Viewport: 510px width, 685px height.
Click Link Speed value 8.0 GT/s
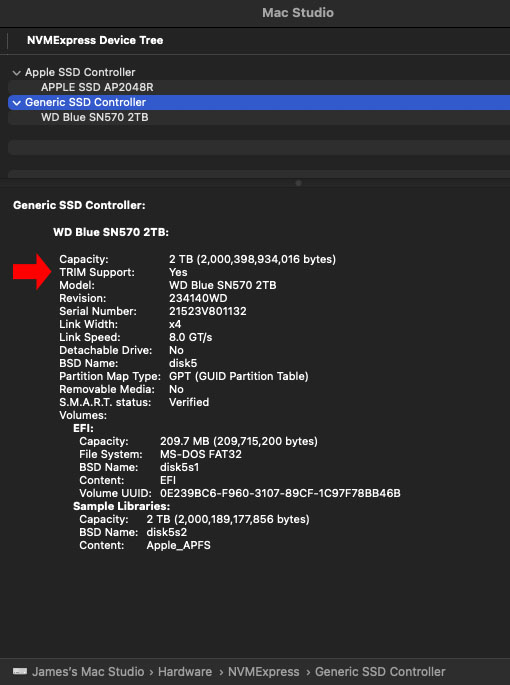coord(191,337)
